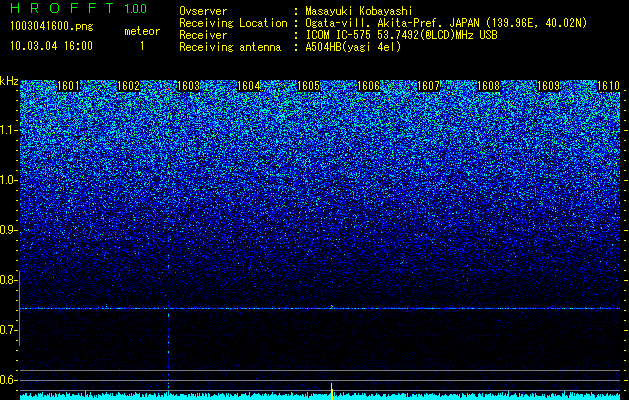Click the version number 1.0.0
The image size is (629, 400).
tap(136, 9)
